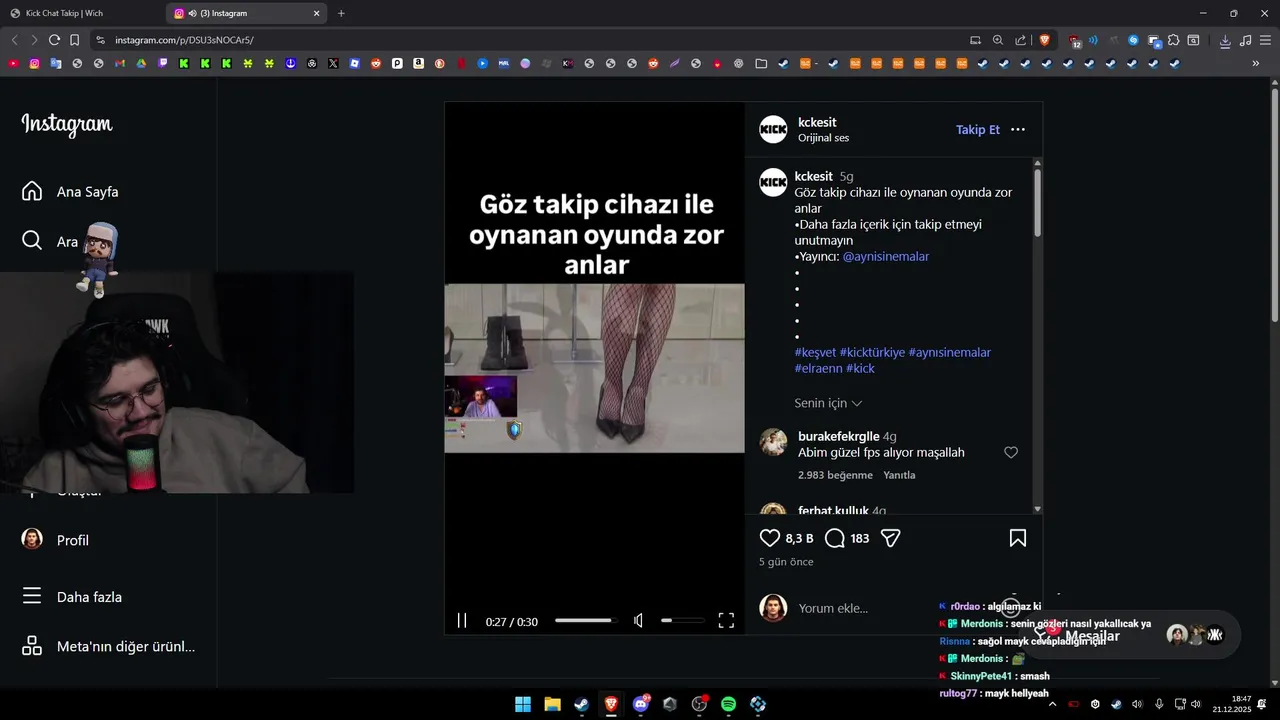Open the Shazam extension
Viewport: 1280px width, 720px height.
(1133, 40)
